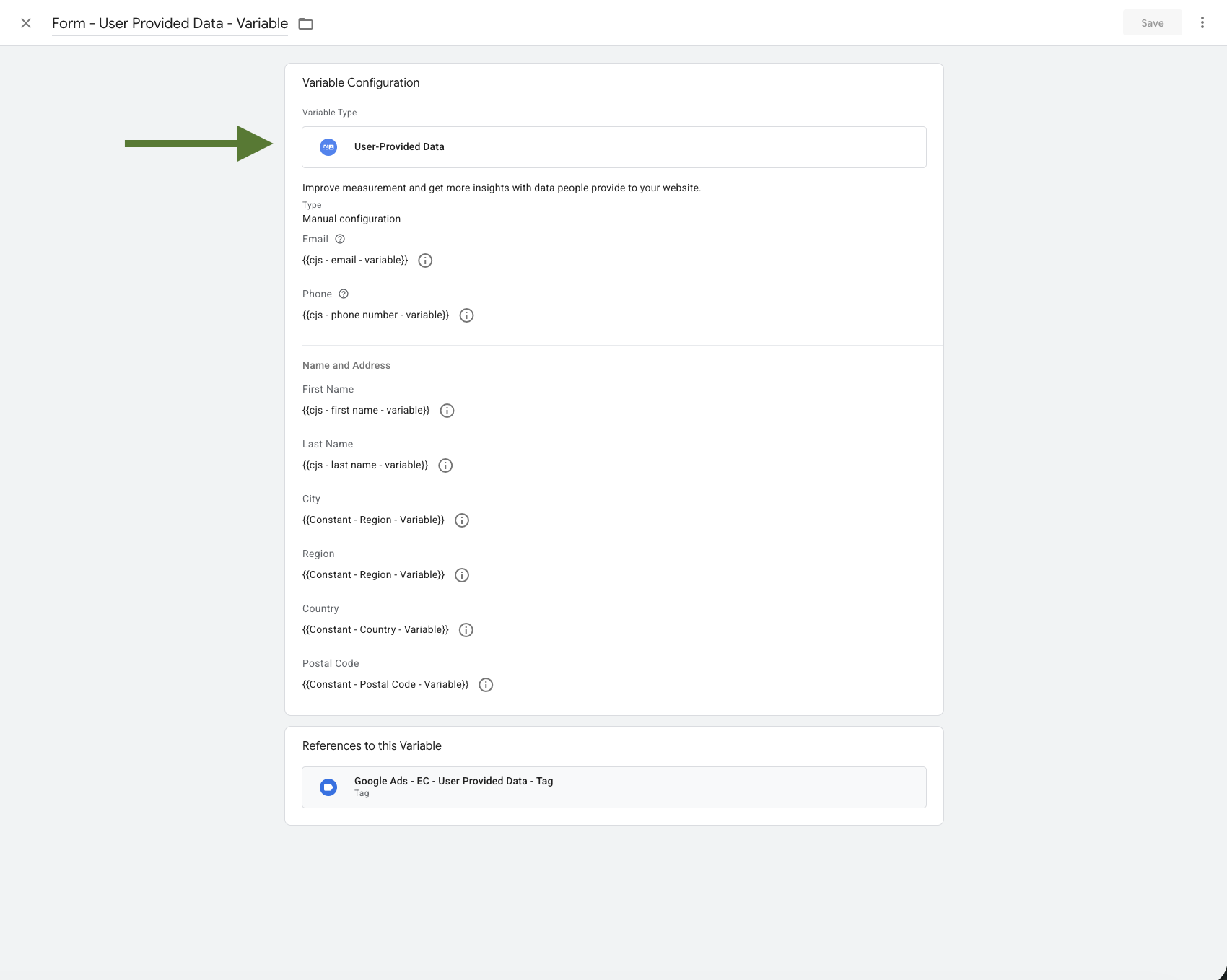This screenshot has height=980, width=1227.
Task: Open info icon for cjs email variable
Action: (x=426, y=261)
